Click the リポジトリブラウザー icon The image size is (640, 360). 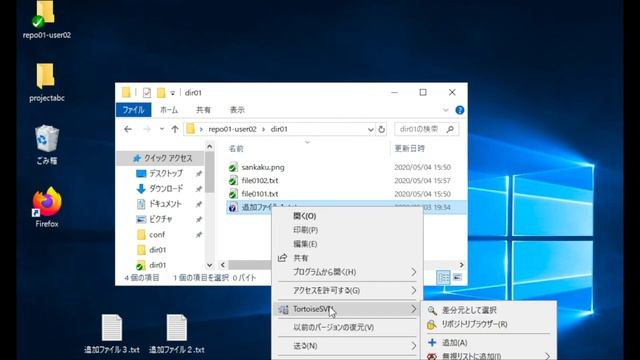[432, 324]
